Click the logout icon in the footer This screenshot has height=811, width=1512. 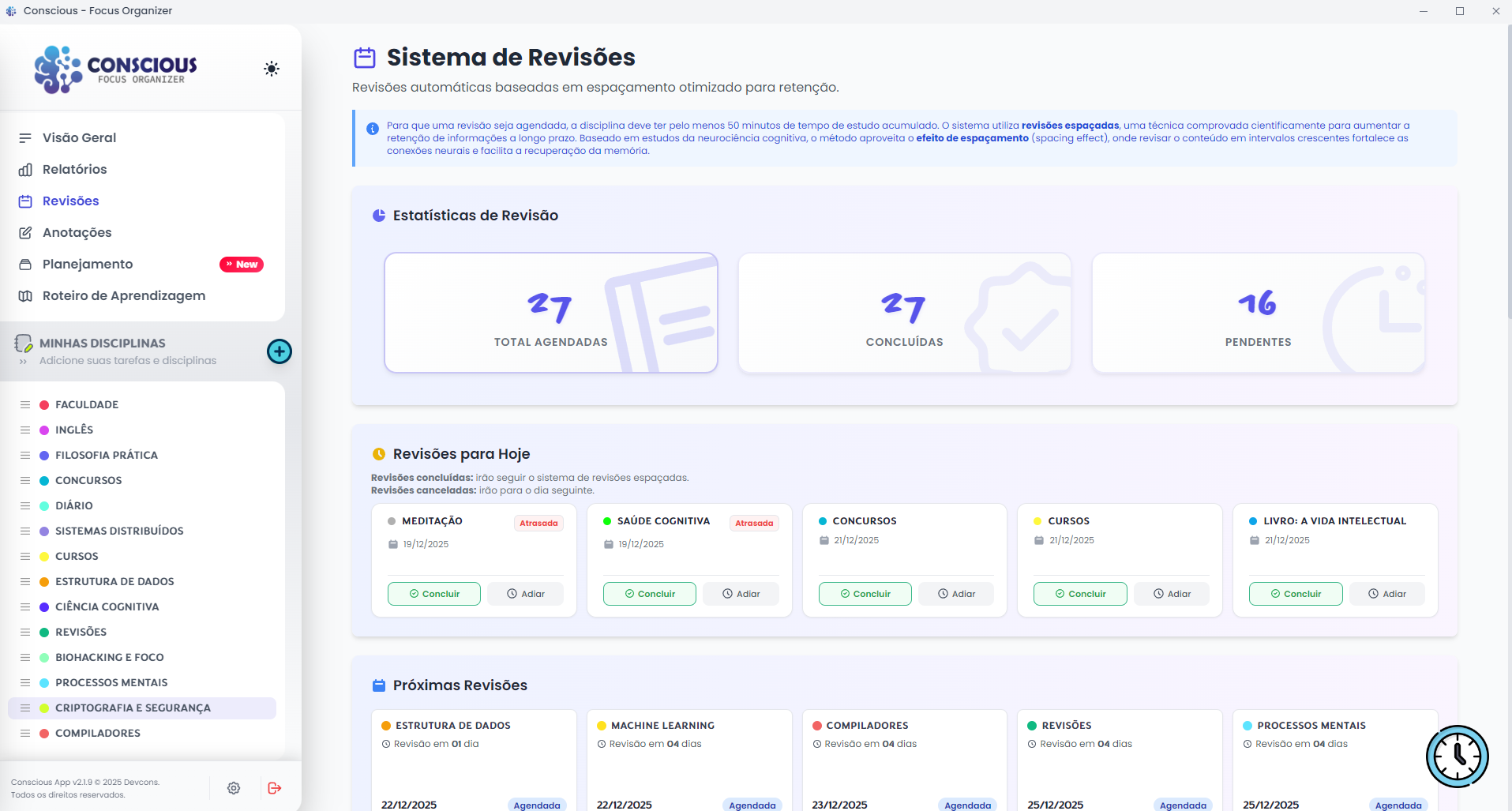[x=275, y=787]
